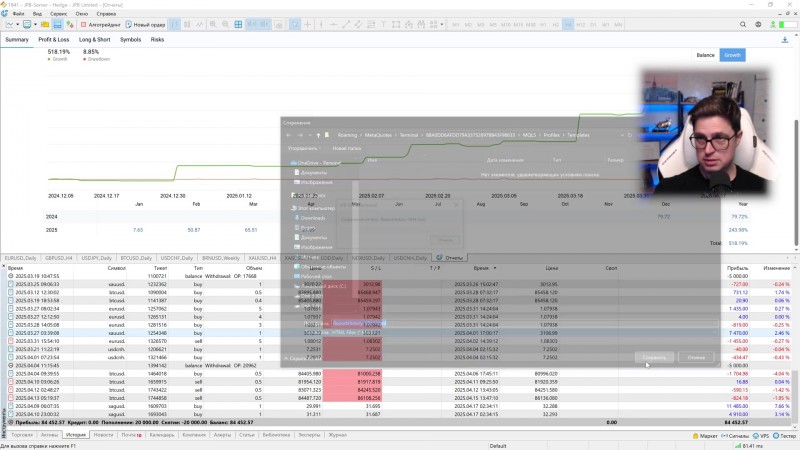Select the shapes drawing tool
800x450 pixels.
[x=396, y=24]
